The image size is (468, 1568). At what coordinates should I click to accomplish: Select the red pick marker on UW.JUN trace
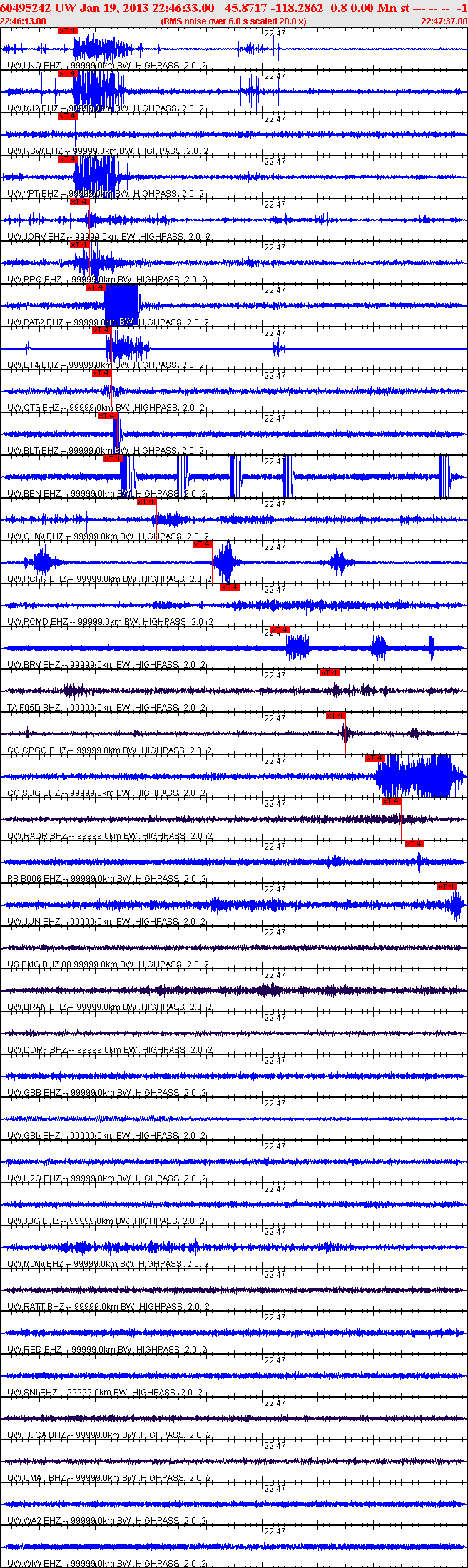[x=447, y=887]
